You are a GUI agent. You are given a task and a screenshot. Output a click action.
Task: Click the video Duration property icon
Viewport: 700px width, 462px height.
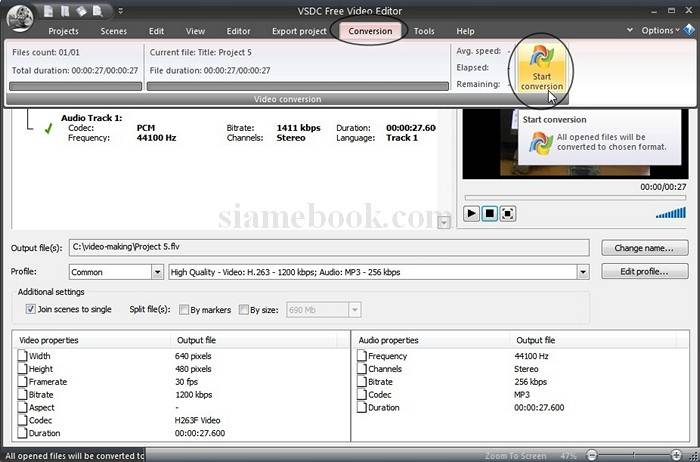coord(22,433)
